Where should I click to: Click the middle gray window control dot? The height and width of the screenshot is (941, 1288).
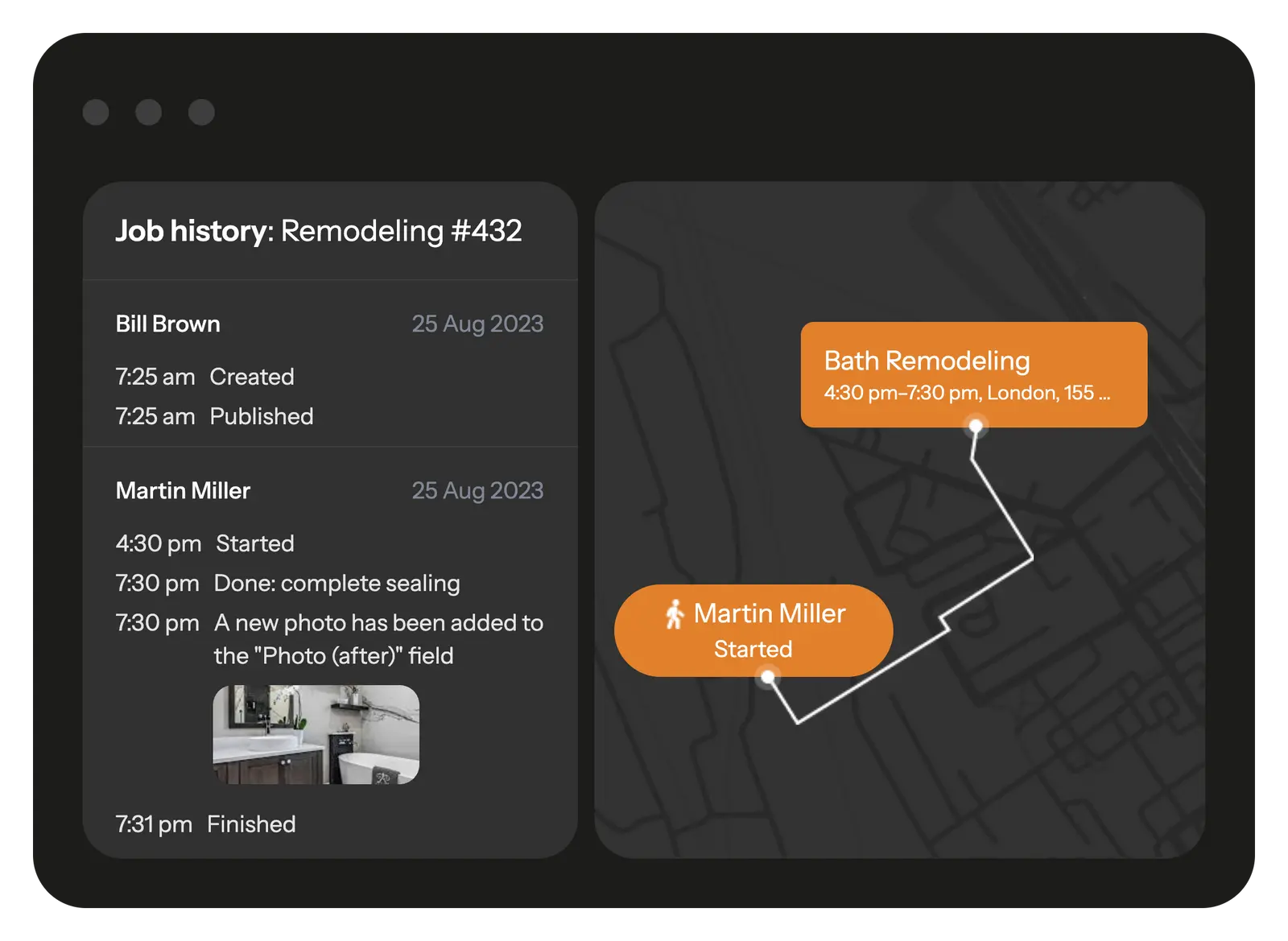(x=148, y=113)
